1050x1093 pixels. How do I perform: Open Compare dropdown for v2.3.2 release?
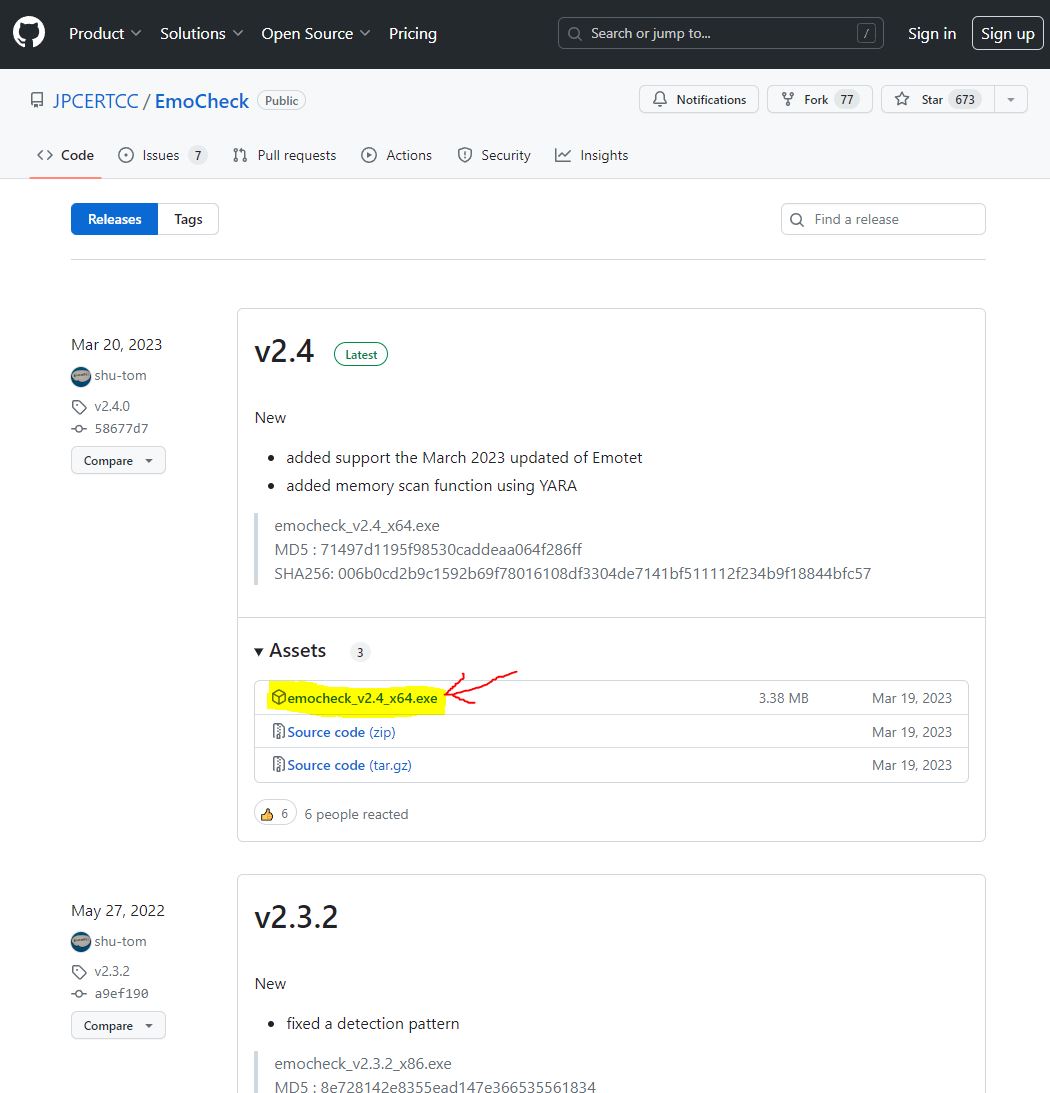tap(119, 1025)
